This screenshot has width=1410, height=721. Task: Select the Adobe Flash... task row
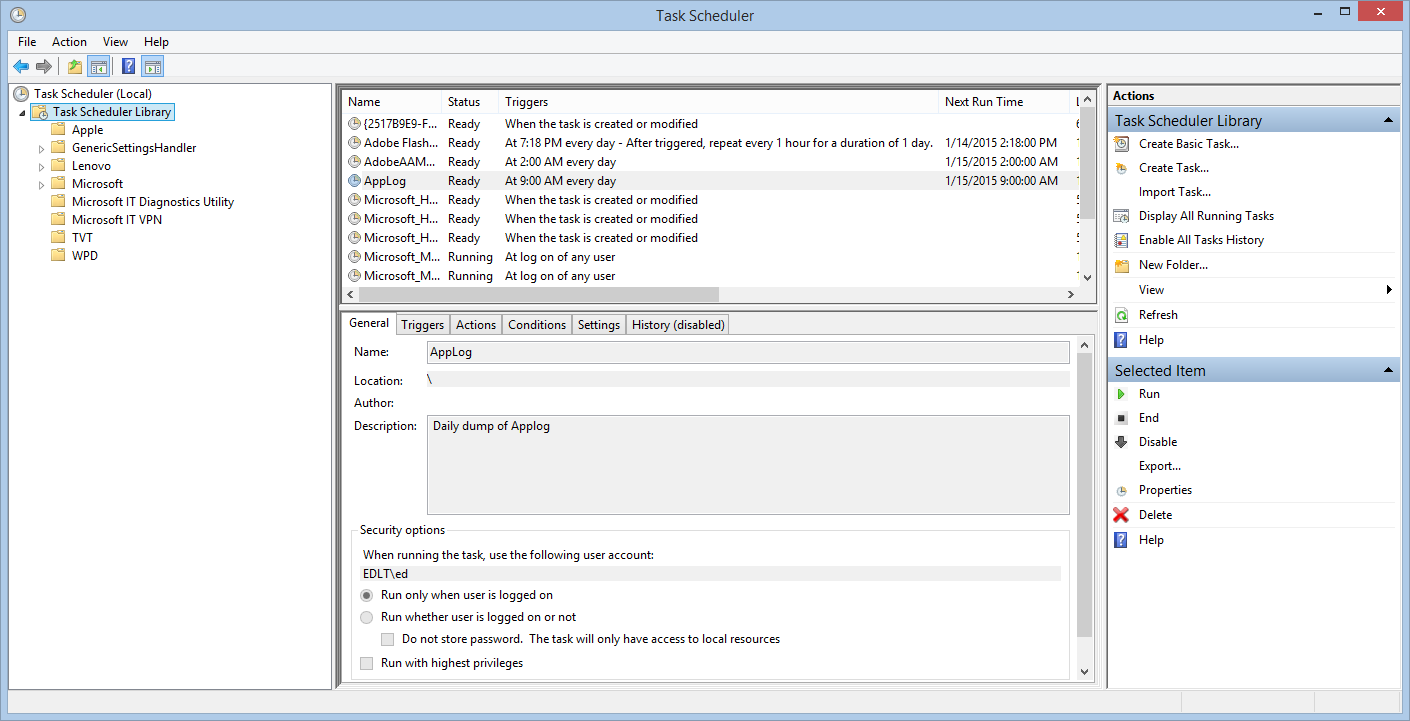point(711,143)
